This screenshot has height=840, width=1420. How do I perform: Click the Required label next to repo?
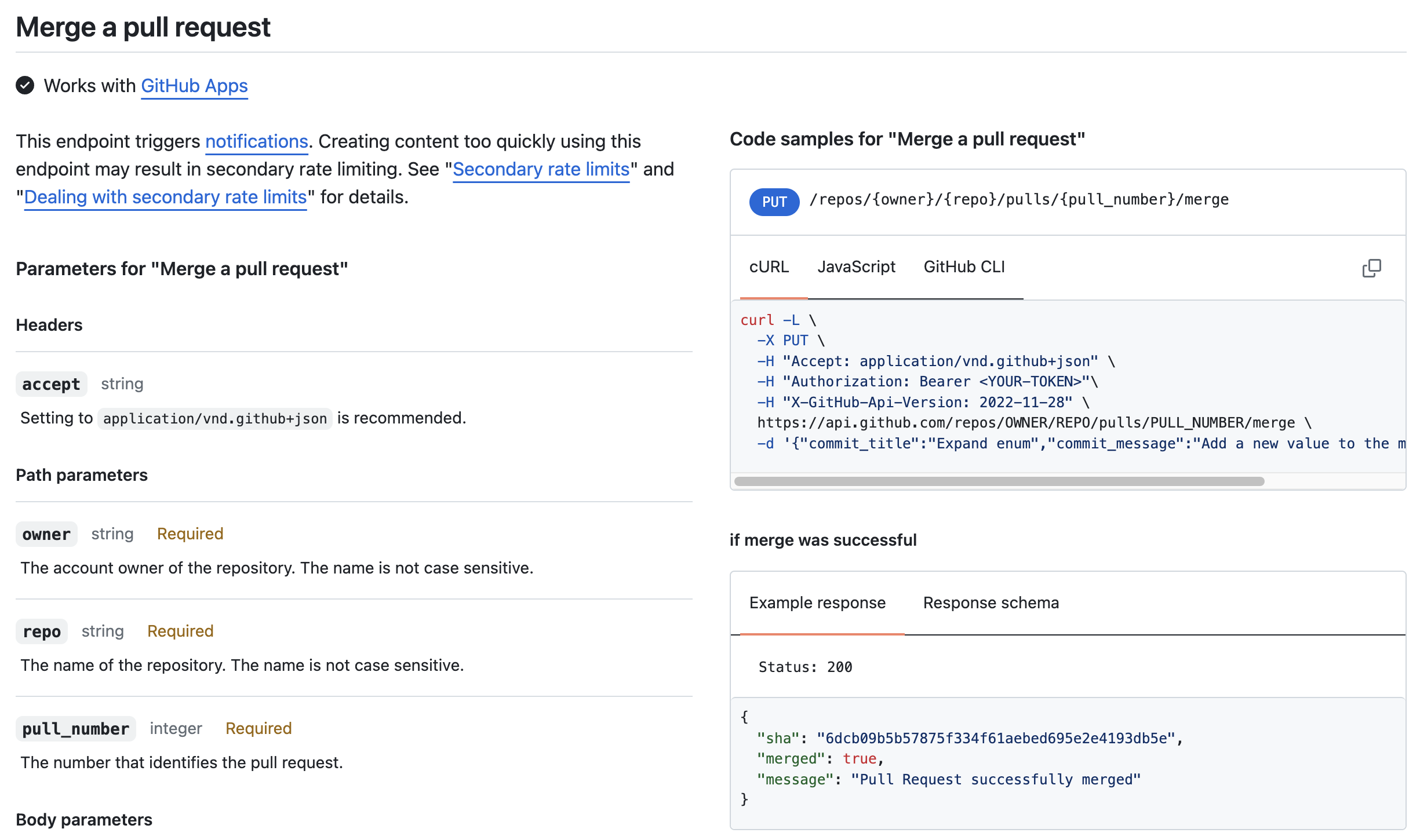pos(180,631)
